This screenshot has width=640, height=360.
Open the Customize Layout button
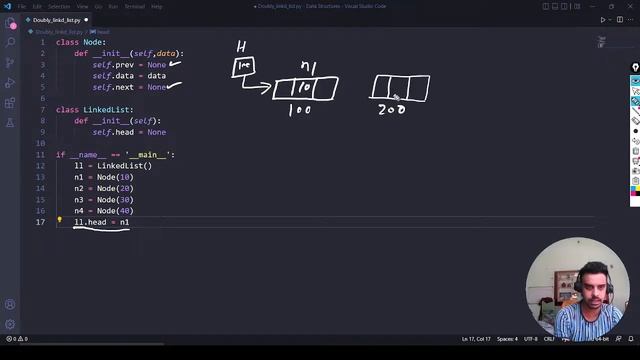pos(576,6)
